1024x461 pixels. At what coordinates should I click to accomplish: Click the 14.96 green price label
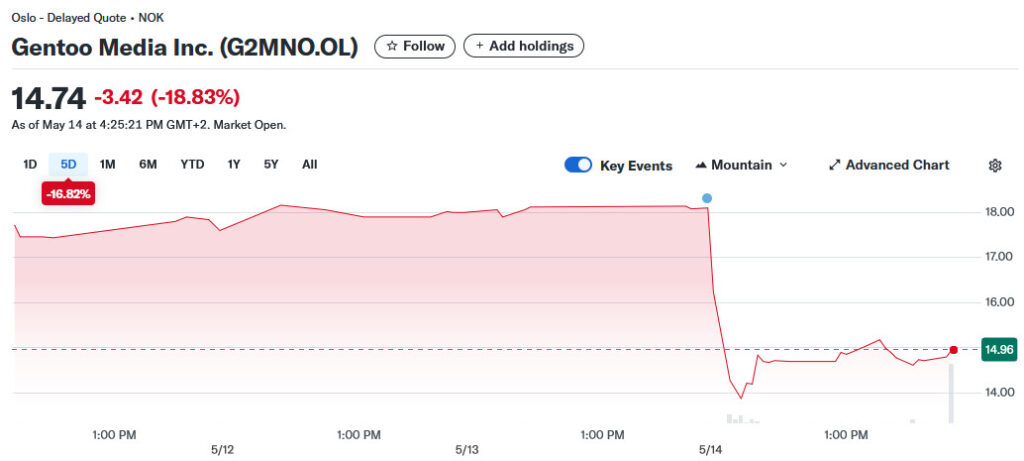(x=1000, y=350)
